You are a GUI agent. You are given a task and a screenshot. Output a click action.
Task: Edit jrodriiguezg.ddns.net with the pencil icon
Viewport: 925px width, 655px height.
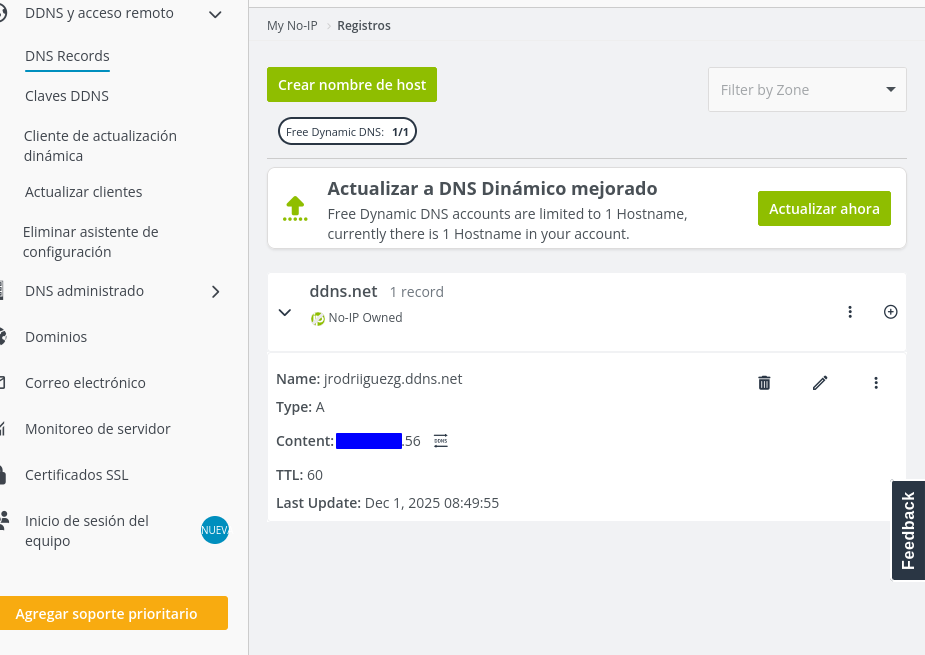(820, 383)
